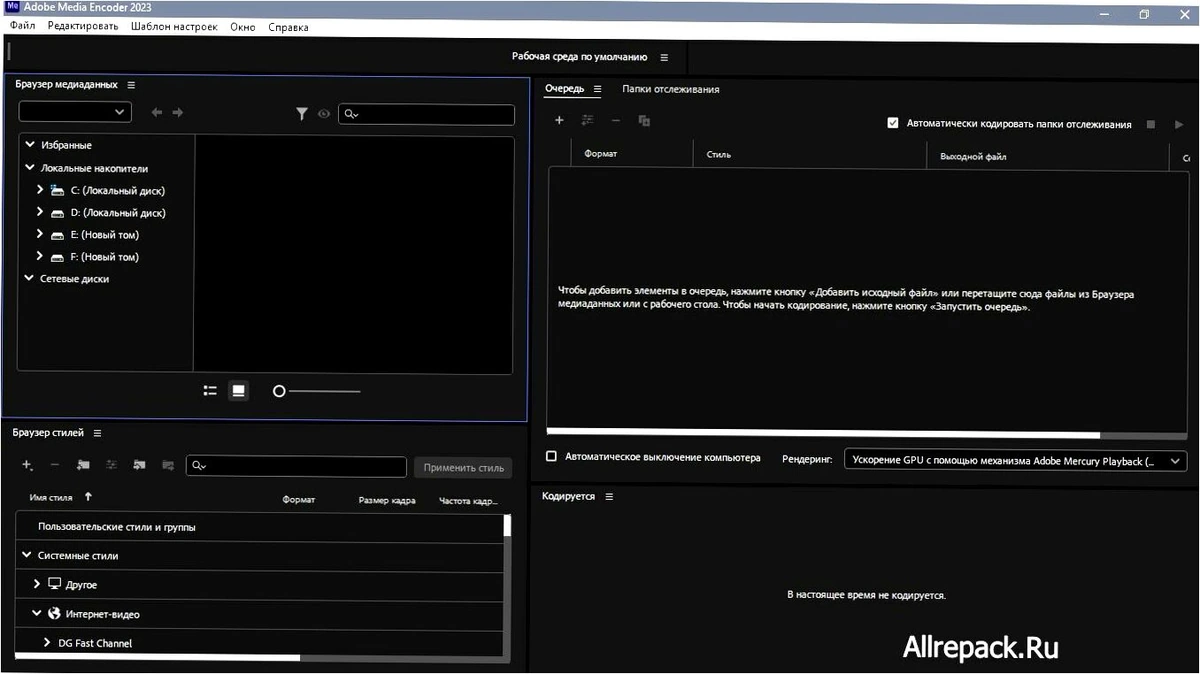Viewport: 1200px width, 674px height.
Task: Switch to the Папки отслеживания tab
Action: (x=670, y=89)
